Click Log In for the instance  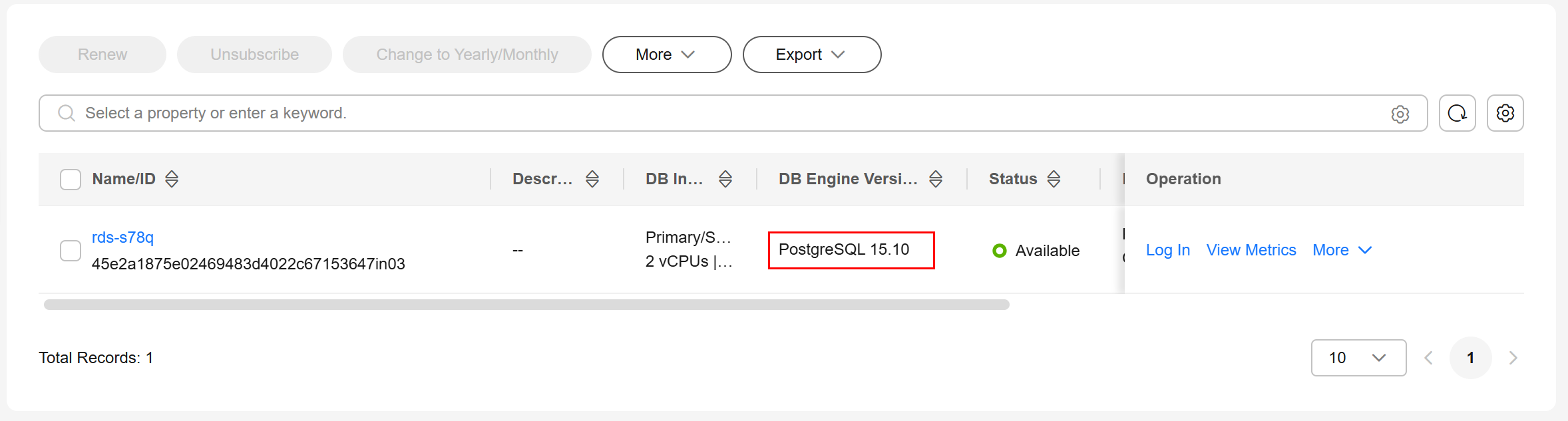[x=1168, y=250]
